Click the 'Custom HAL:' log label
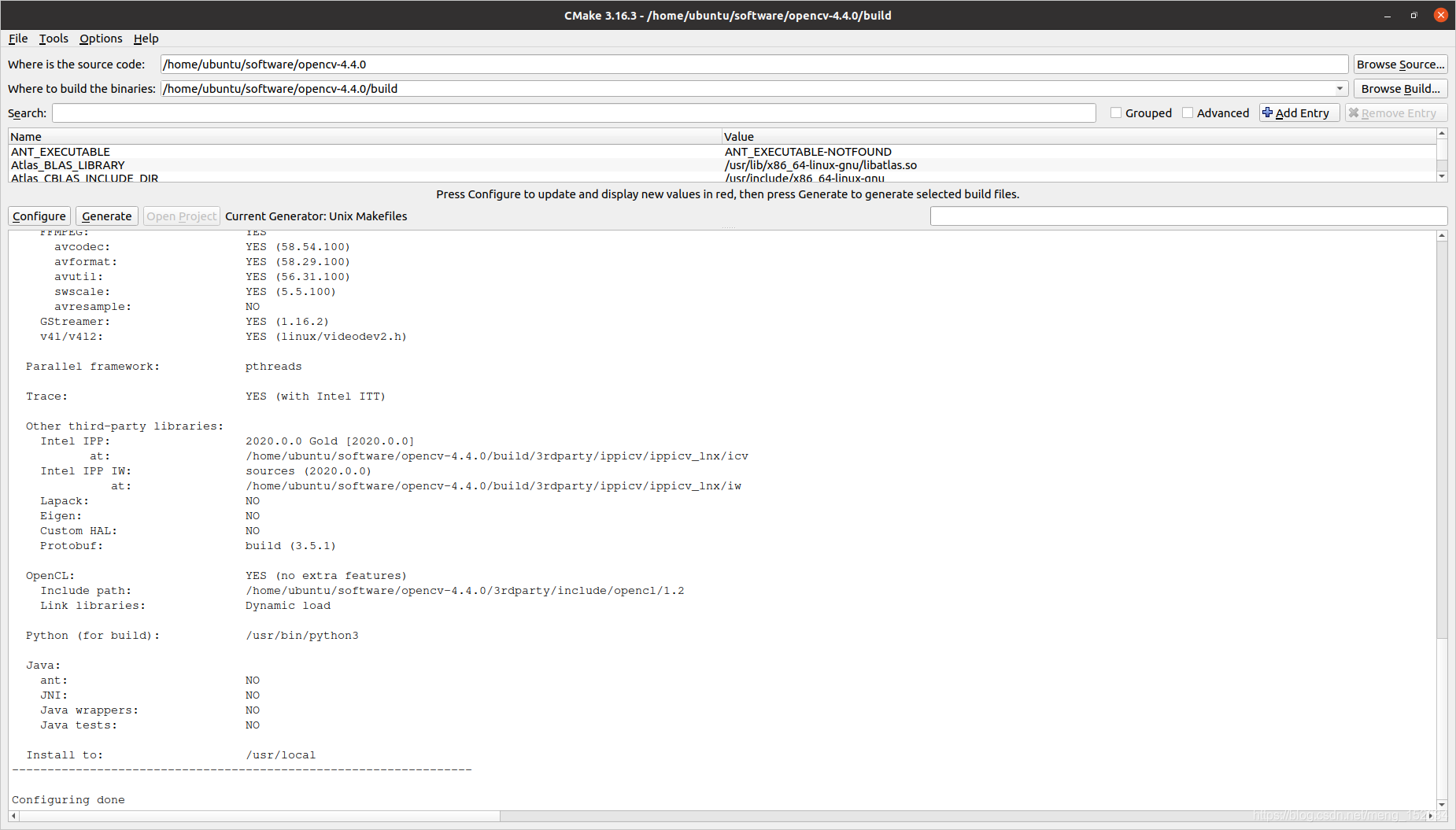 (79, 531)
